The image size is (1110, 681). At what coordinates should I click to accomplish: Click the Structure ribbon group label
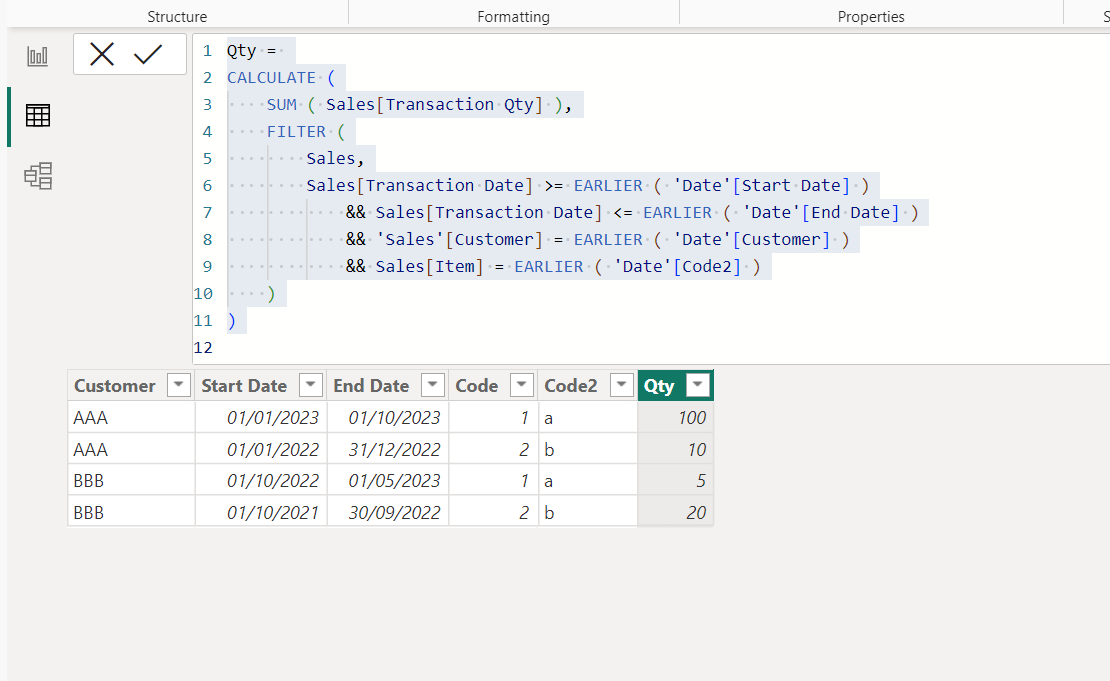[177, 16]
